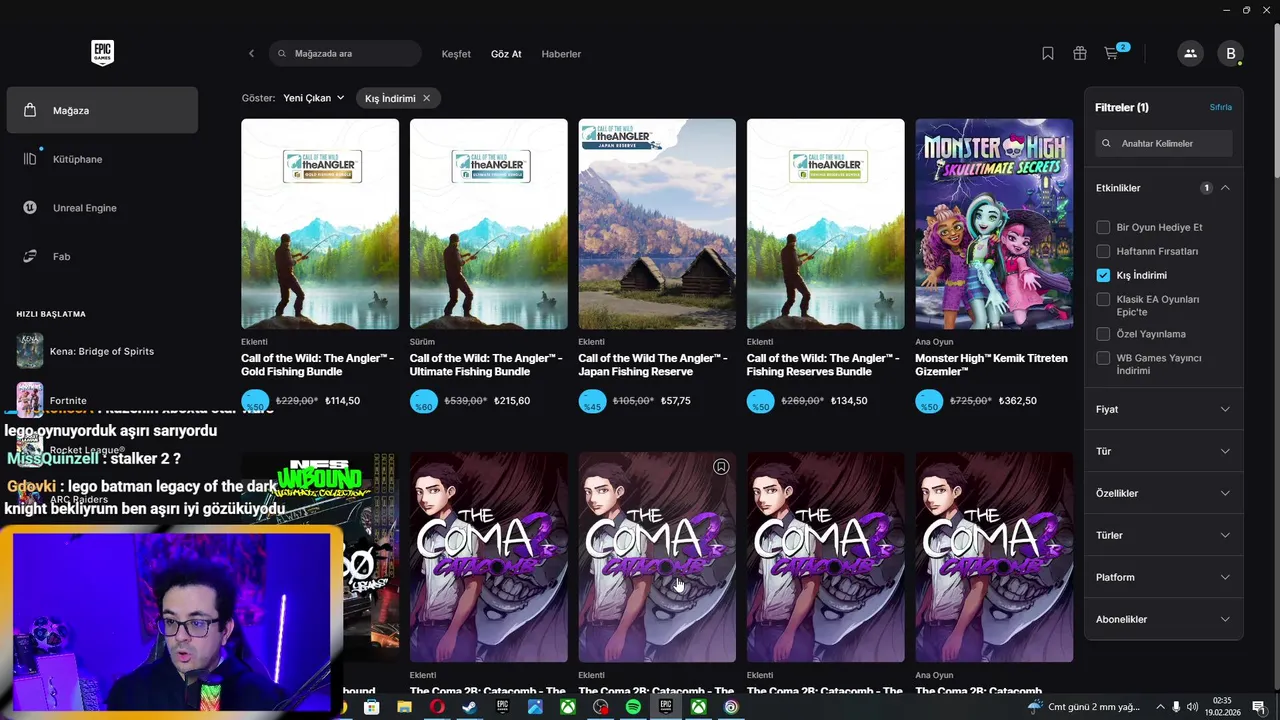Open Unreal Engine in the sidebar
The width and height of the screenshot is (1280, 720).
point(102,208)
